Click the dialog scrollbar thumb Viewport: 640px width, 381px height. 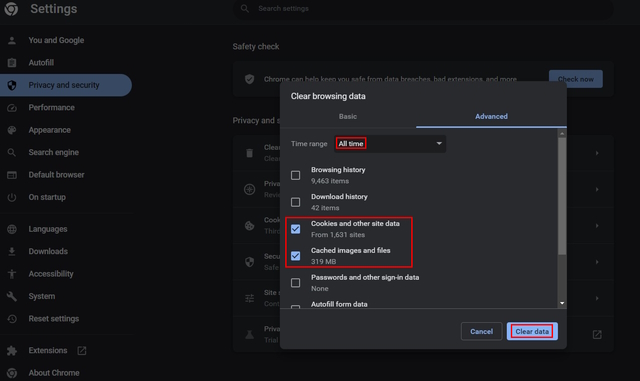click(x=562, y=196)
